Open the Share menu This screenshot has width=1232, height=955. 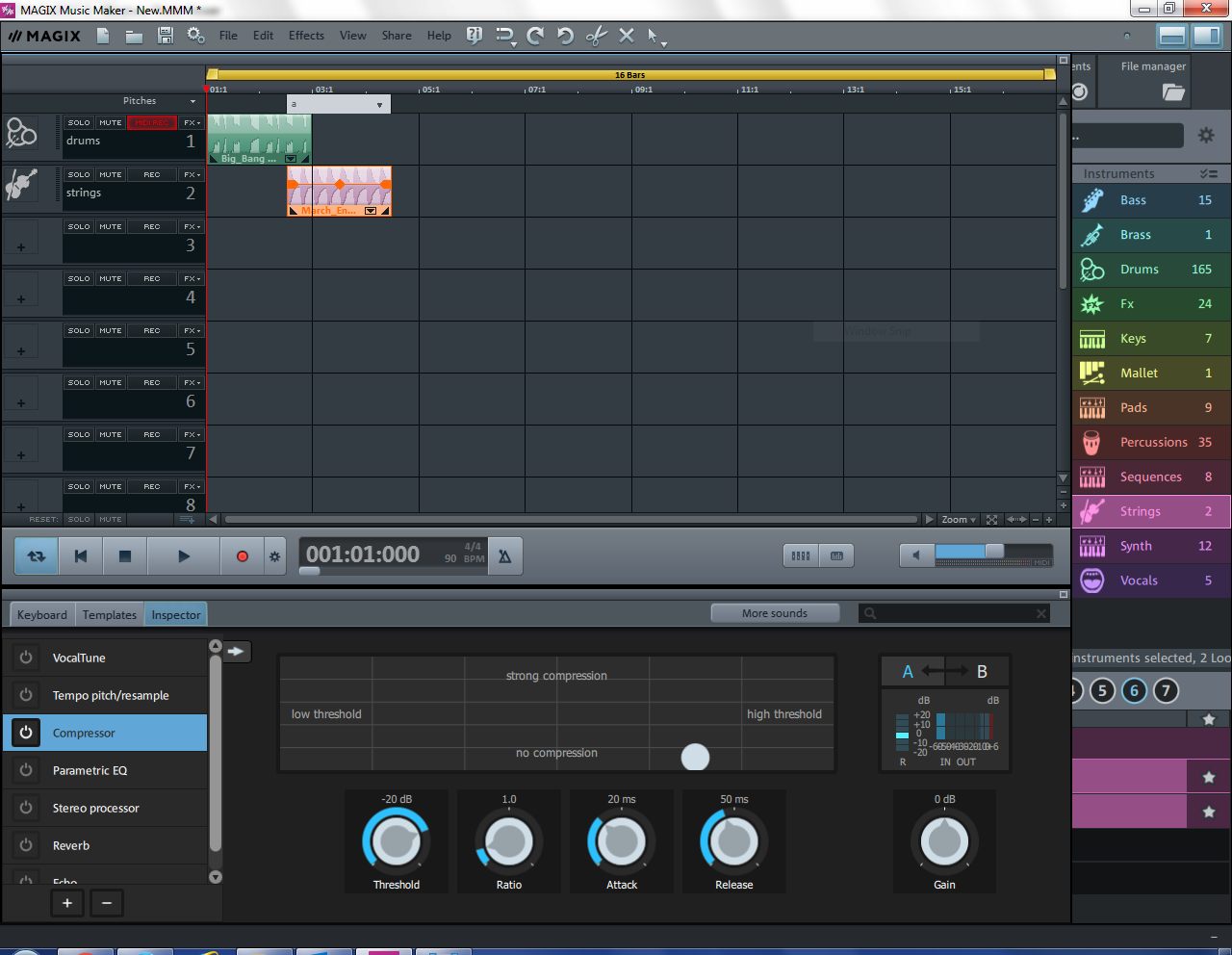point(397,36)
